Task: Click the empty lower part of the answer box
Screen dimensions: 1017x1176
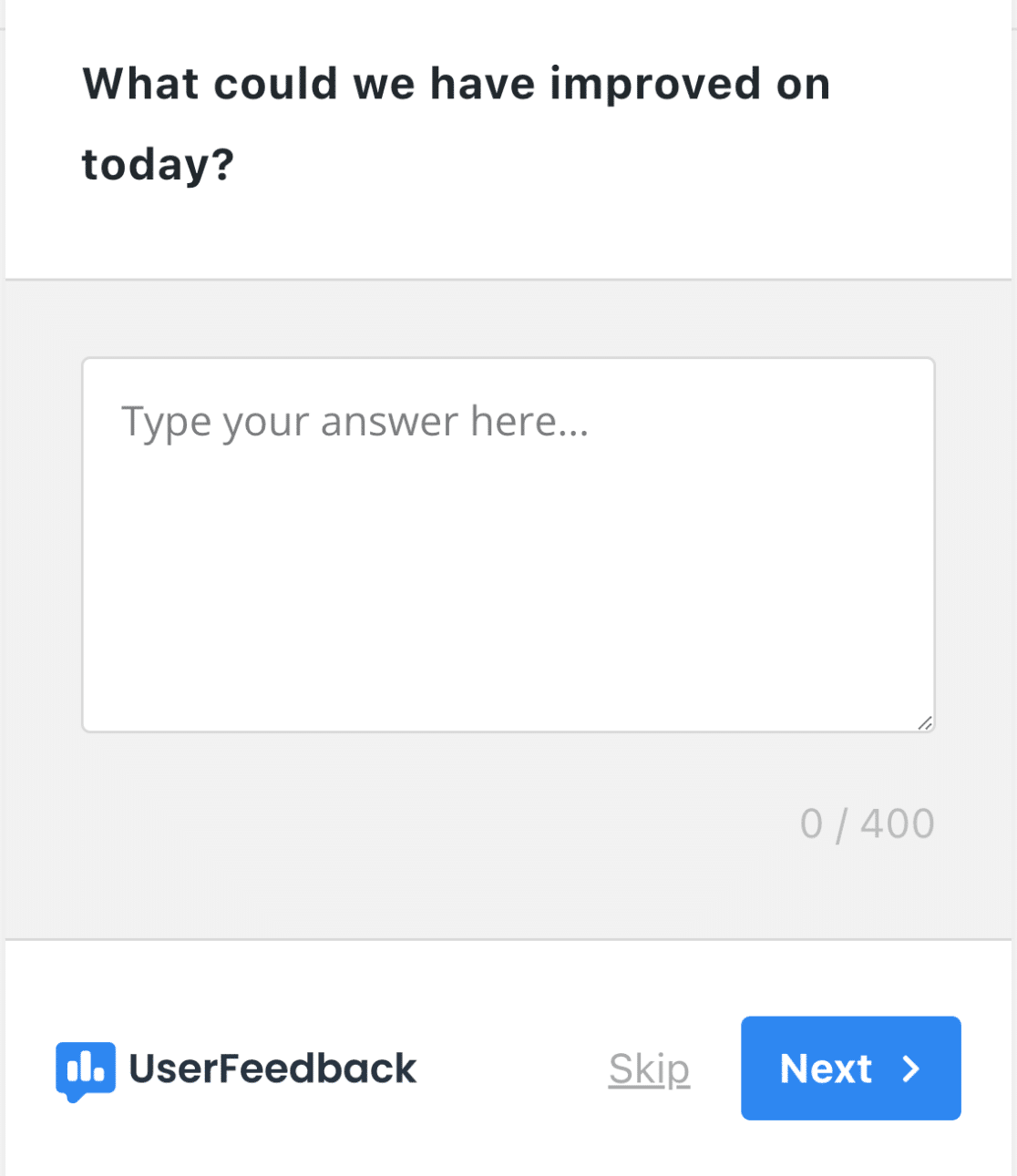Action: pyautogui.click(x=508, y=638)
